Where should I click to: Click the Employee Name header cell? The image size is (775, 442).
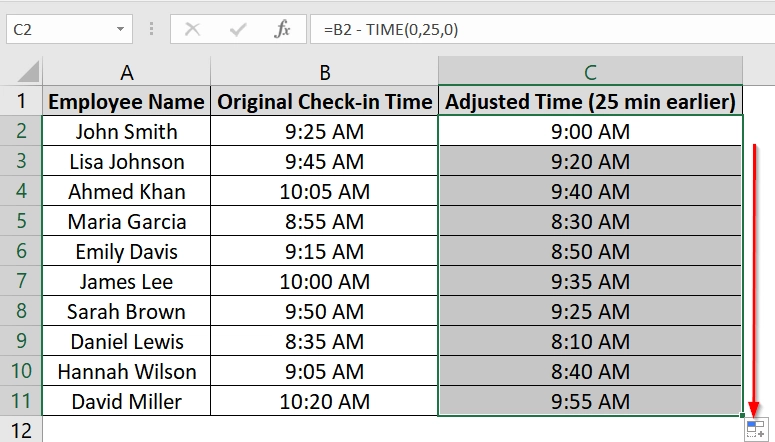click(x=126, y=101)
